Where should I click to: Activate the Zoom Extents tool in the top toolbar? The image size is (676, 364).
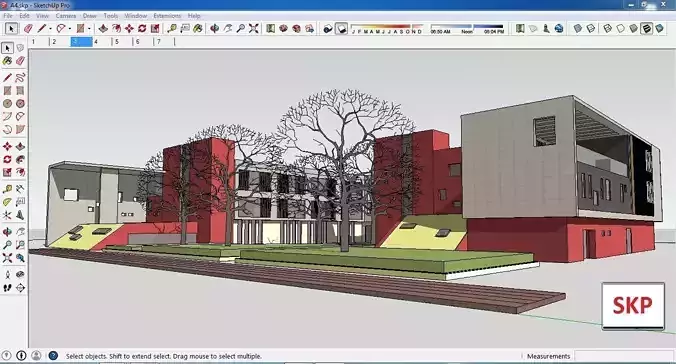254,28
